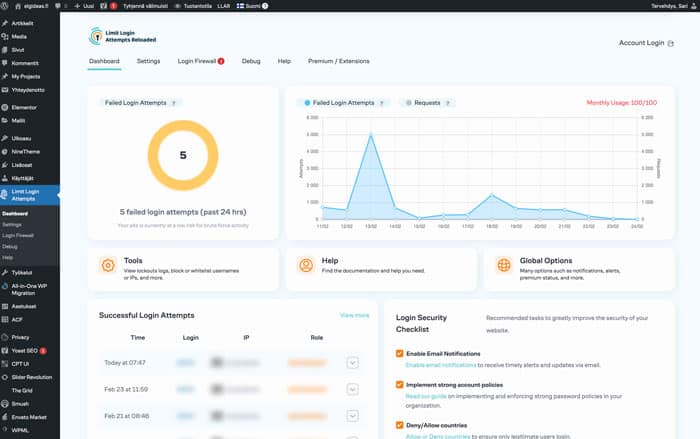
Task: Click the WordPress logo in admin bar
Action: [5, 6]
